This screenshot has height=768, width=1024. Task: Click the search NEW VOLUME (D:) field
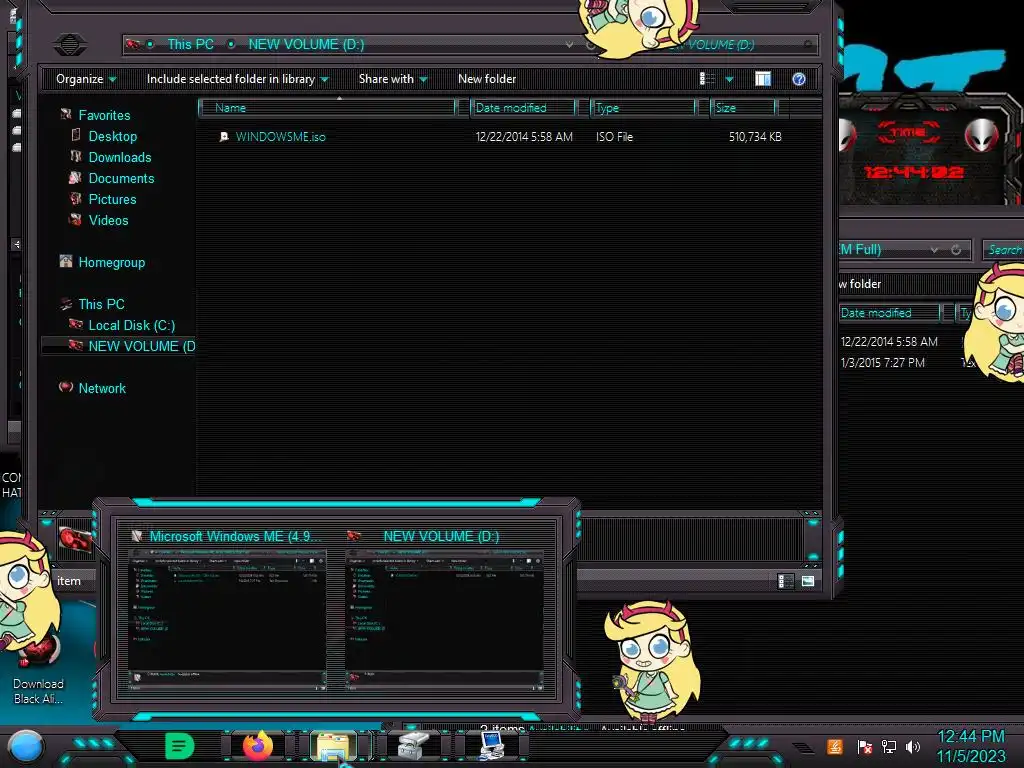[x=738, y=44]
